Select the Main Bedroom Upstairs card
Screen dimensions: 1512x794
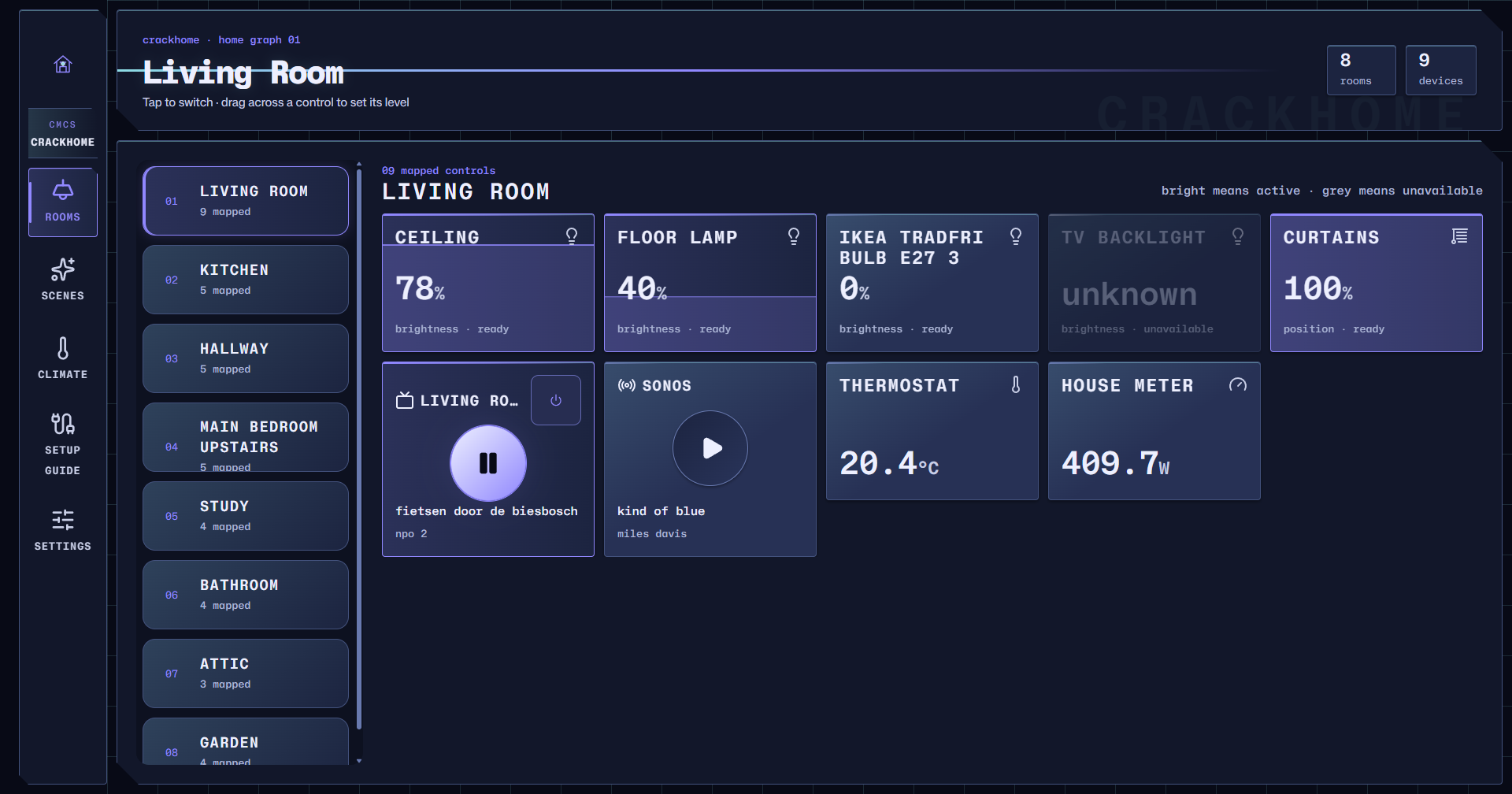pyautogui.click(x=246, y=437)
